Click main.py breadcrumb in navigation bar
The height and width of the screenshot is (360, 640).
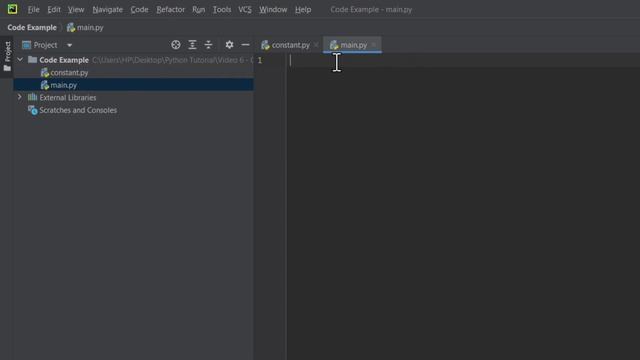85,27
